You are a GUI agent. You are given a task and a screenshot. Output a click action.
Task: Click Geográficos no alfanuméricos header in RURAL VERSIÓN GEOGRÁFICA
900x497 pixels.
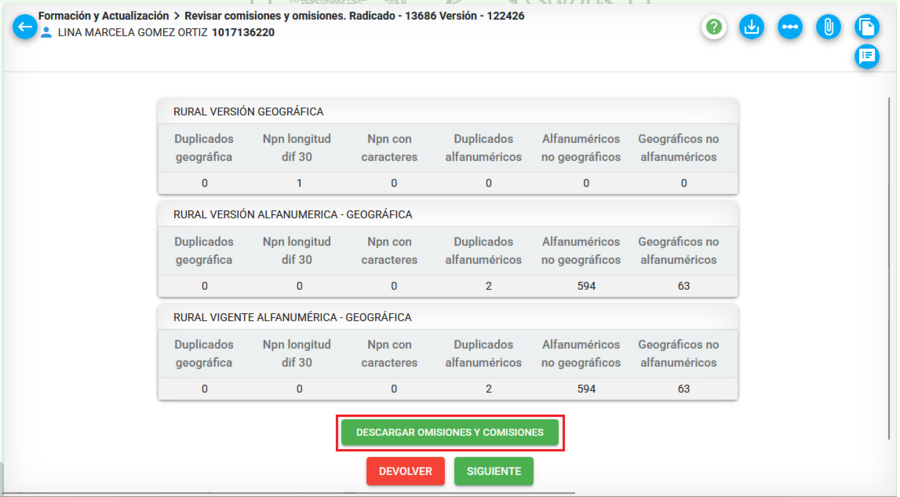point(678,148)
